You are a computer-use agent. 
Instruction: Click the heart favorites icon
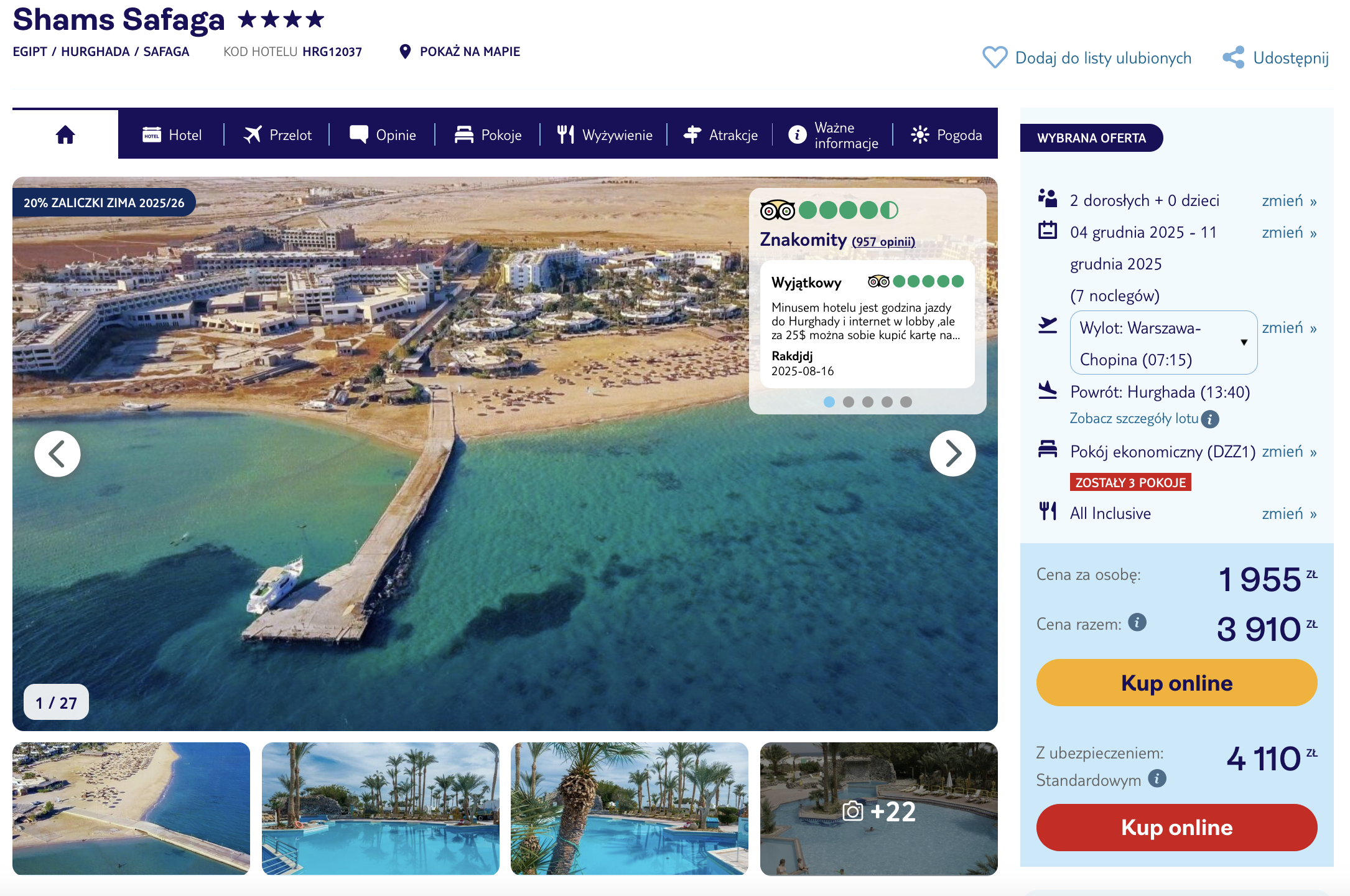994,57
